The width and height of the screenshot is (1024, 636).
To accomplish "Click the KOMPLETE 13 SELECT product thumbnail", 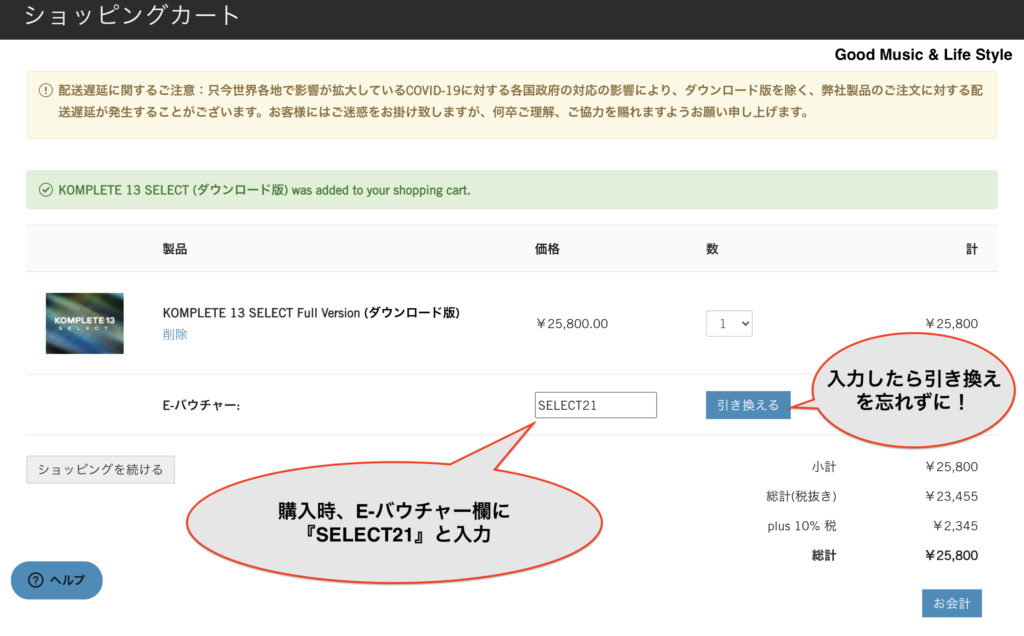I will (85, 323).
